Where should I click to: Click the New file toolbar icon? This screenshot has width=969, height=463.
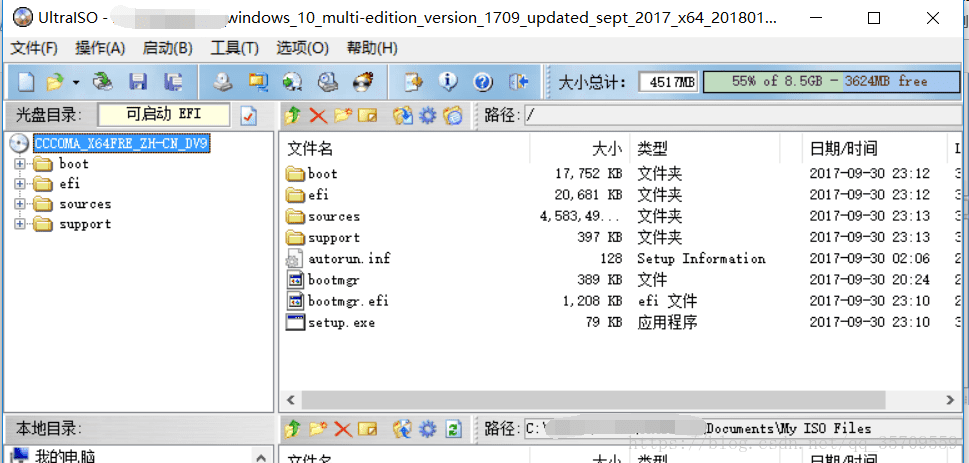click(x=26, y=81)
